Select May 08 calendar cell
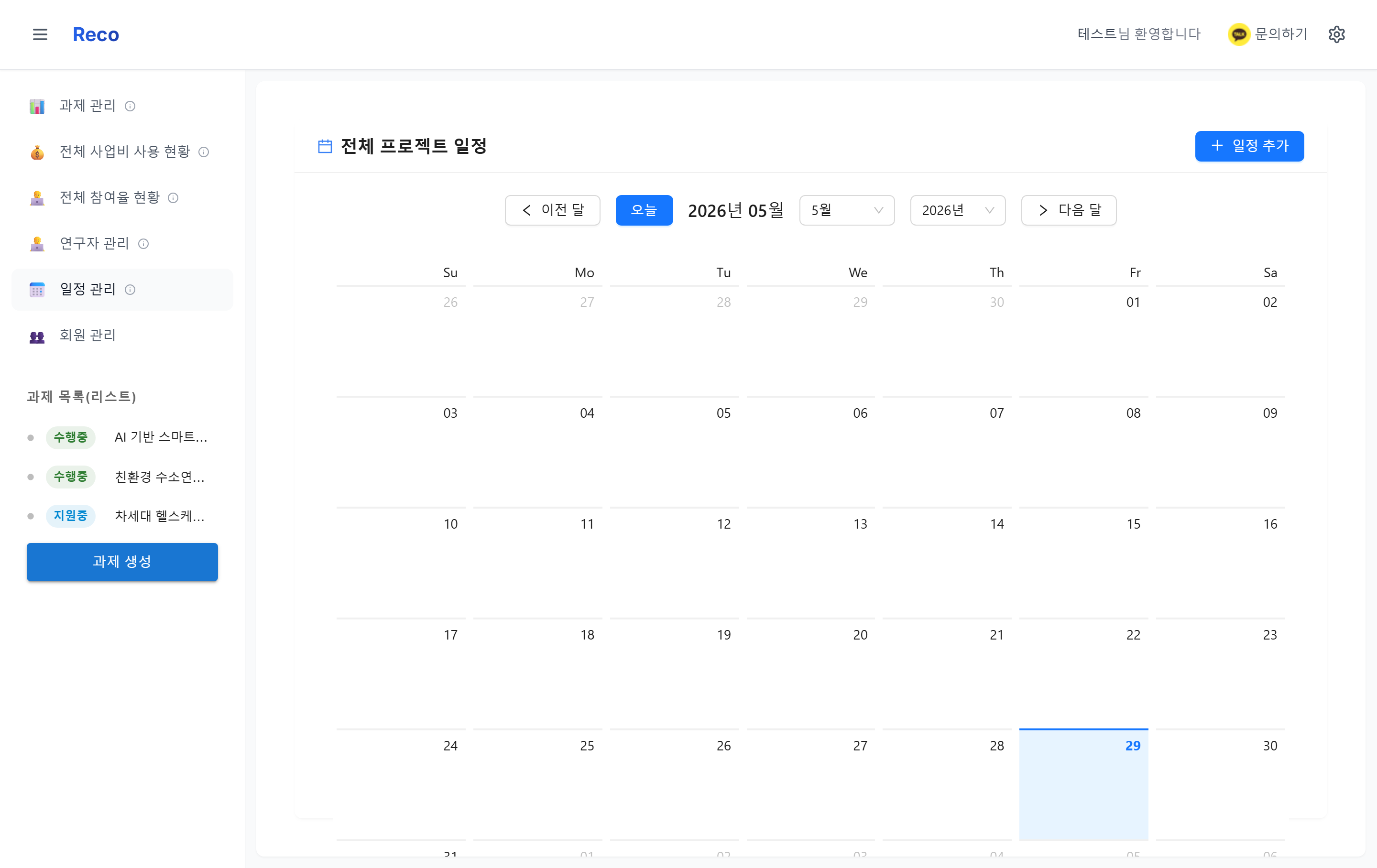Viewport: 1377px width, 868px height. click(1083, 451)
